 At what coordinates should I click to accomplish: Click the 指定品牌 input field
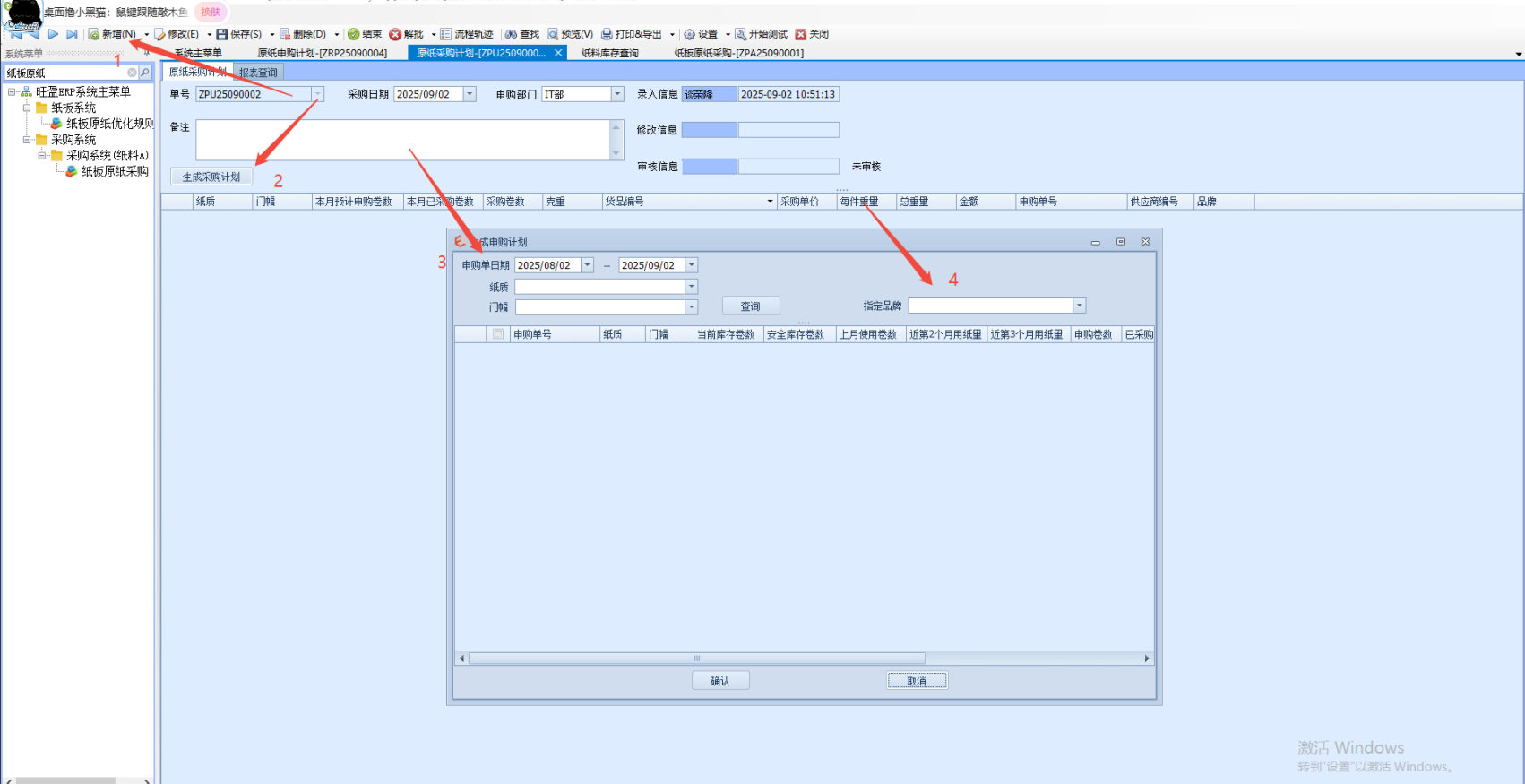click(x=991, y=306)
